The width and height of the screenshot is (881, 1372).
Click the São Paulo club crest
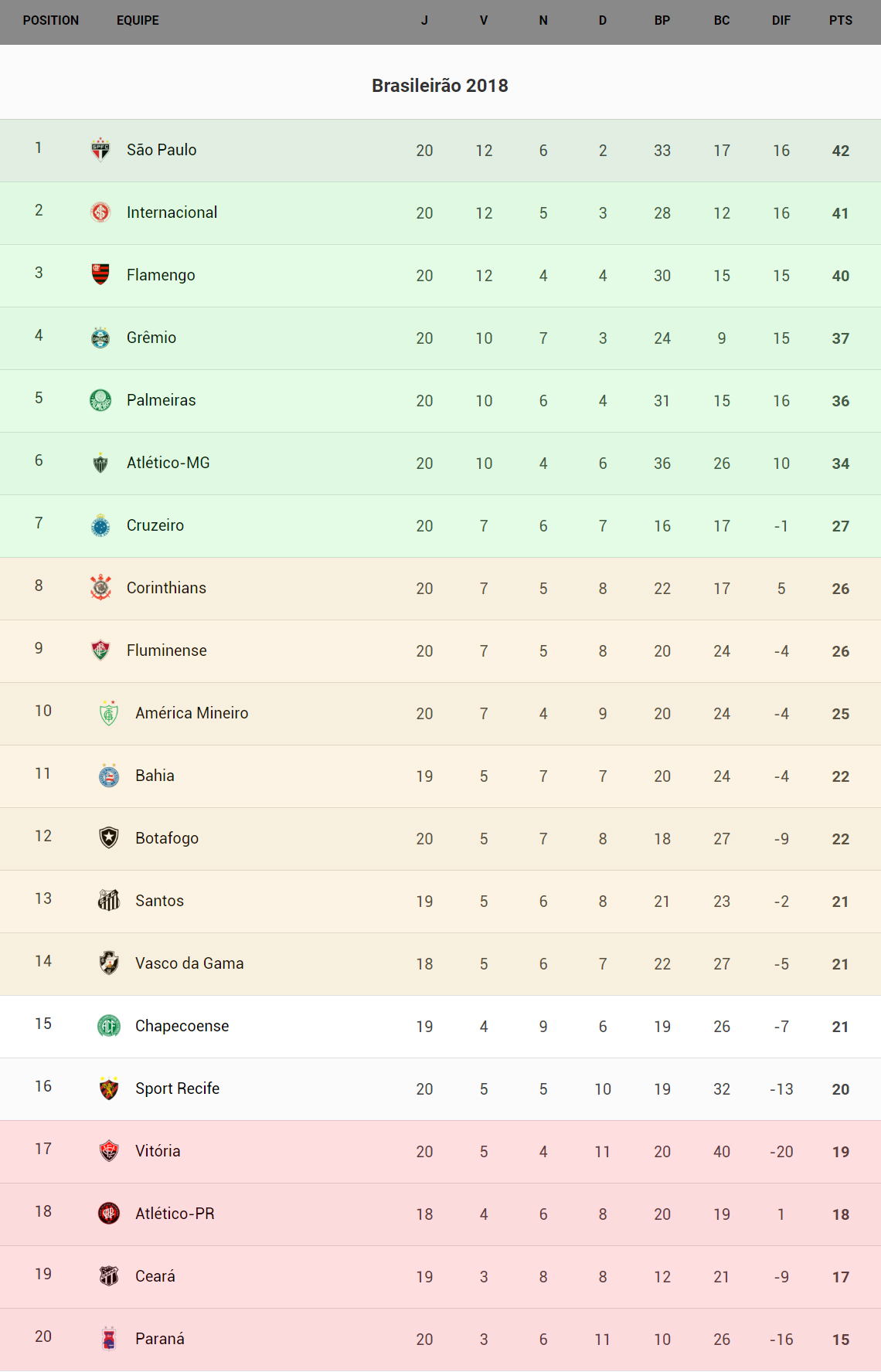tap(100, 150)
